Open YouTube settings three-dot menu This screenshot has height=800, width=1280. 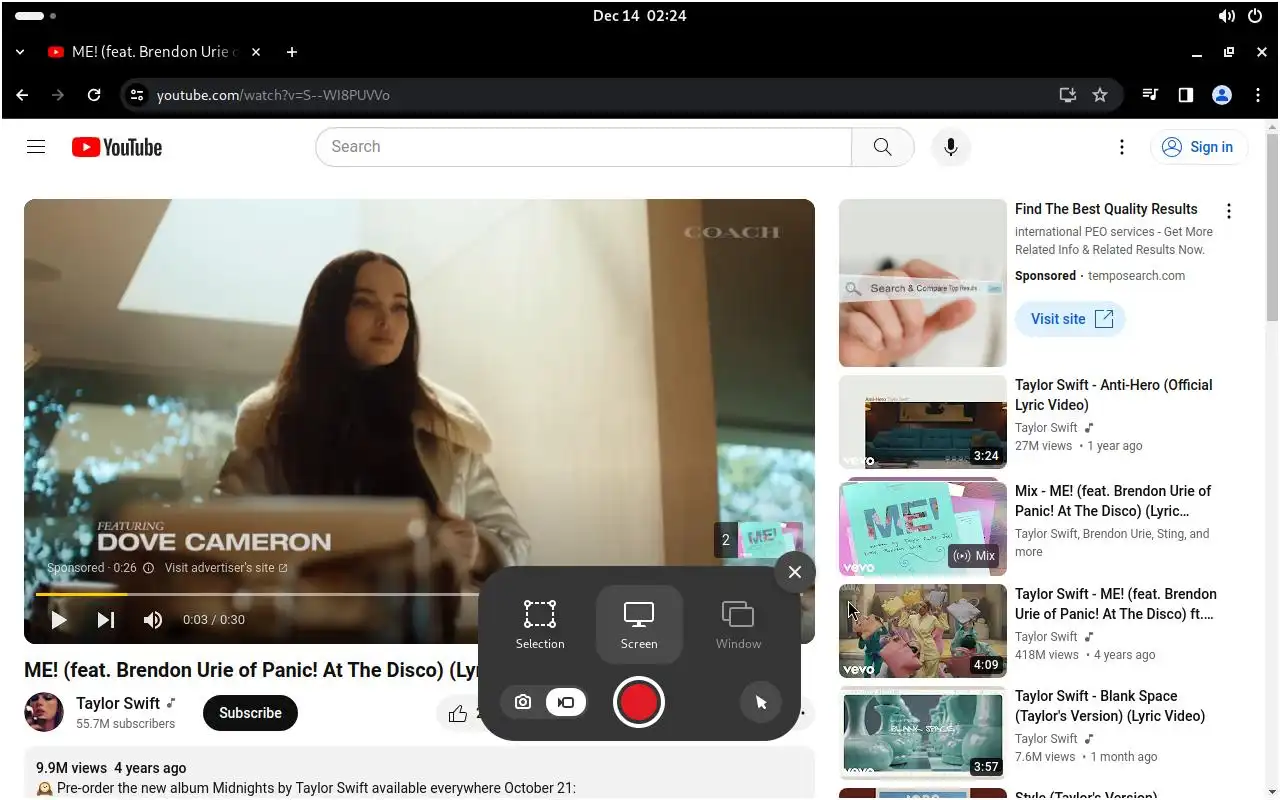pos(1122,147)
